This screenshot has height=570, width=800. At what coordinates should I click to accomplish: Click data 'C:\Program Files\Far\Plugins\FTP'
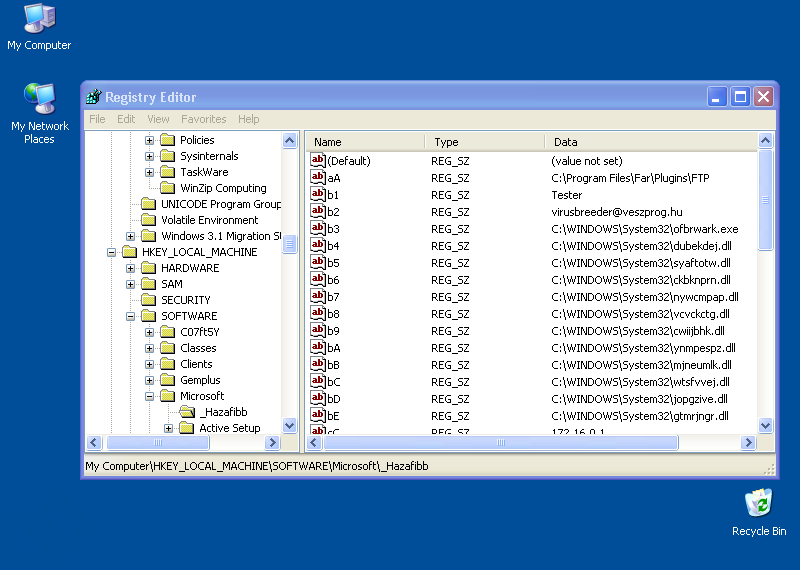[x=630, y=178]
